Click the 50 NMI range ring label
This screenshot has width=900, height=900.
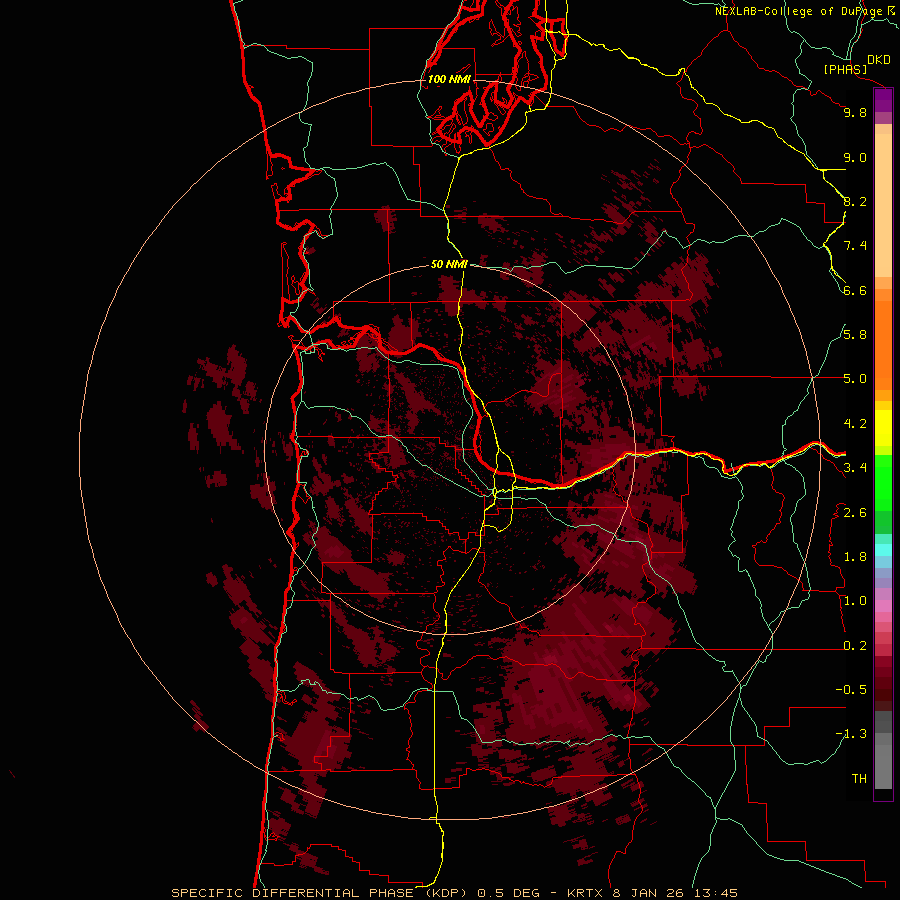coord(449,264)
